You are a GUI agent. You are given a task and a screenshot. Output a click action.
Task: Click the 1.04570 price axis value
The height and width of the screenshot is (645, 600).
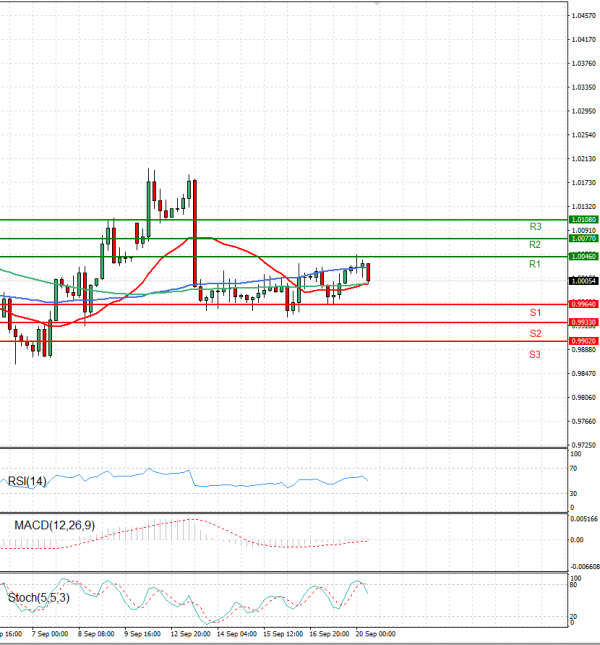point(584,16)
